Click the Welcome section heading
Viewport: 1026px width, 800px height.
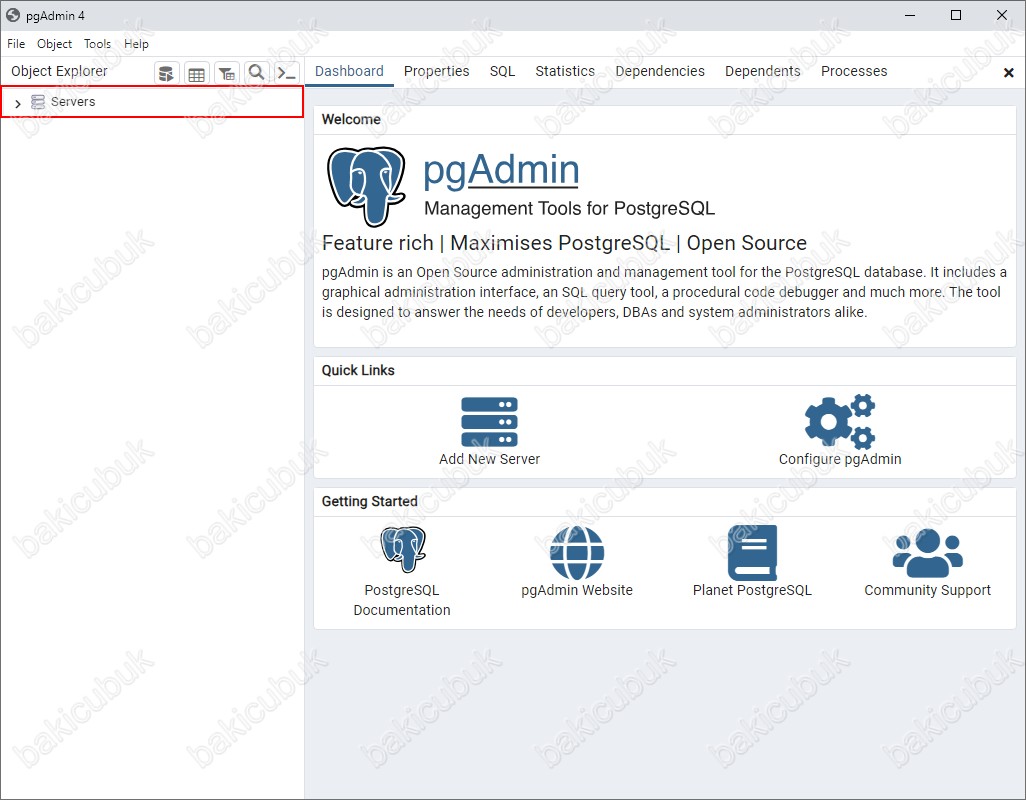[351, 120]
